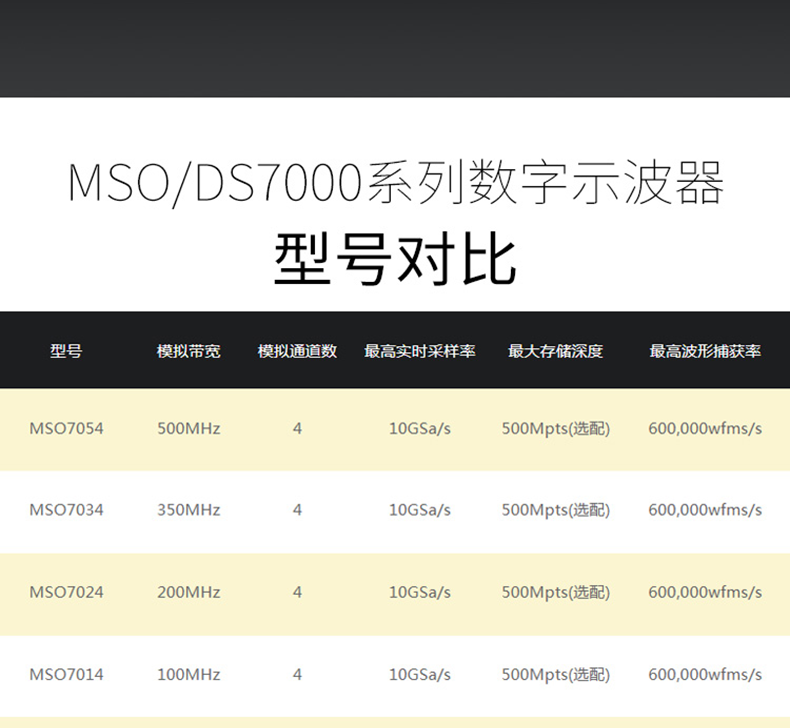Viewport: 790px width, 728px height.
Task: Click the MSO7014 model cell
Action: point(67,674)
